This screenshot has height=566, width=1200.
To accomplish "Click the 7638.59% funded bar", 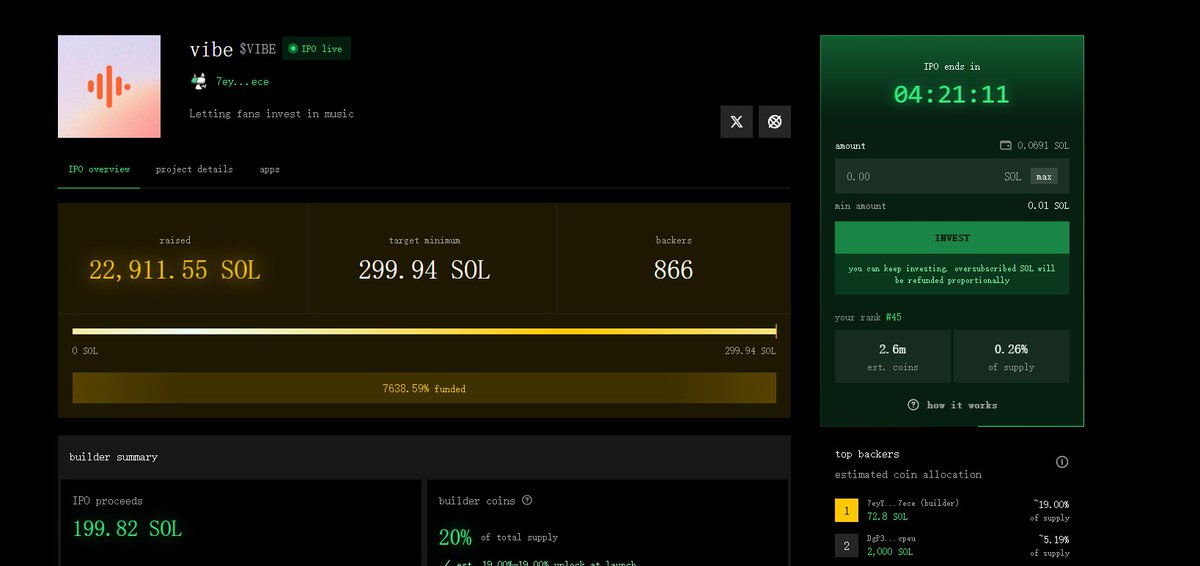I will click(424, 388).
